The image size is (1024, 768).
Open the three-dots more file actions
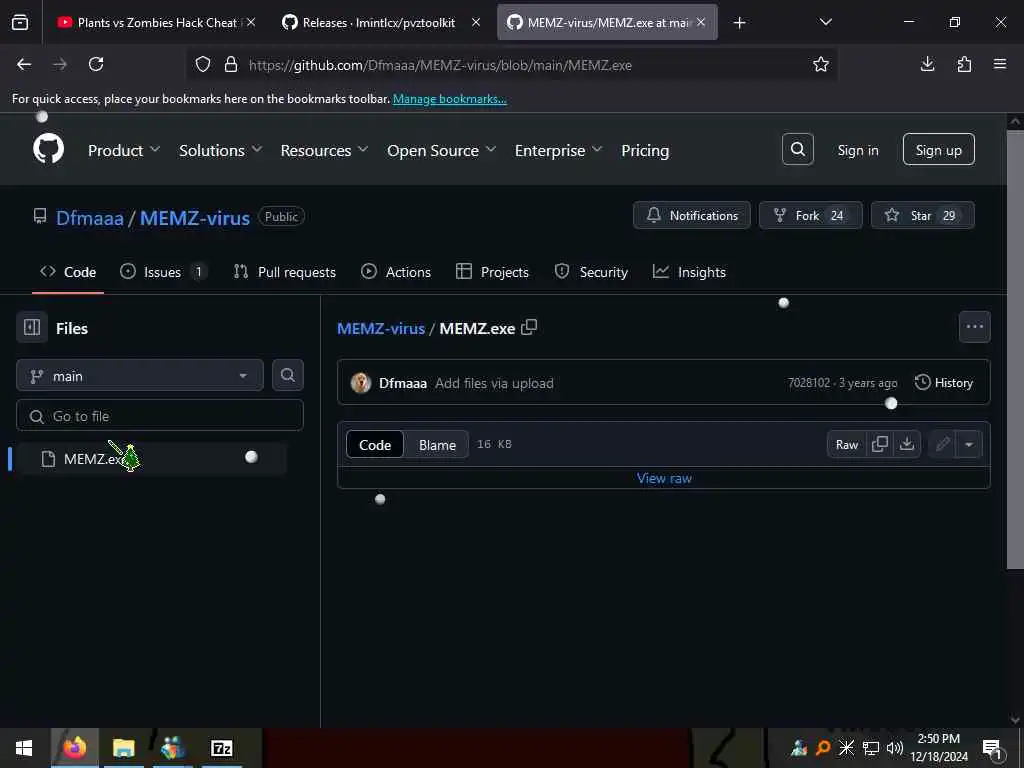[x=974, y=327]
